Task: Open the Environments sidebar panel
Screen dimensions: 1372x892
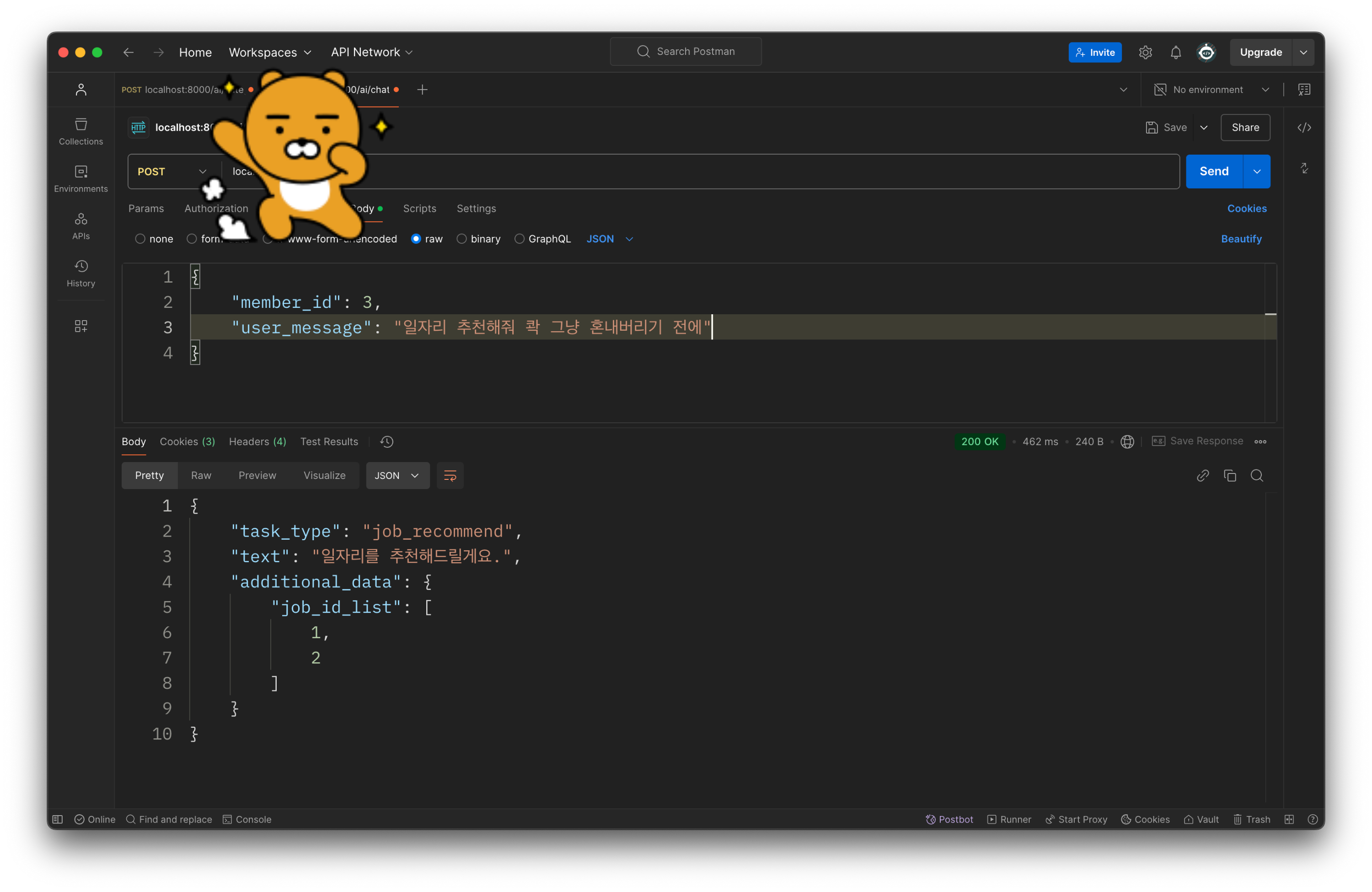Action: coord(80,179)
